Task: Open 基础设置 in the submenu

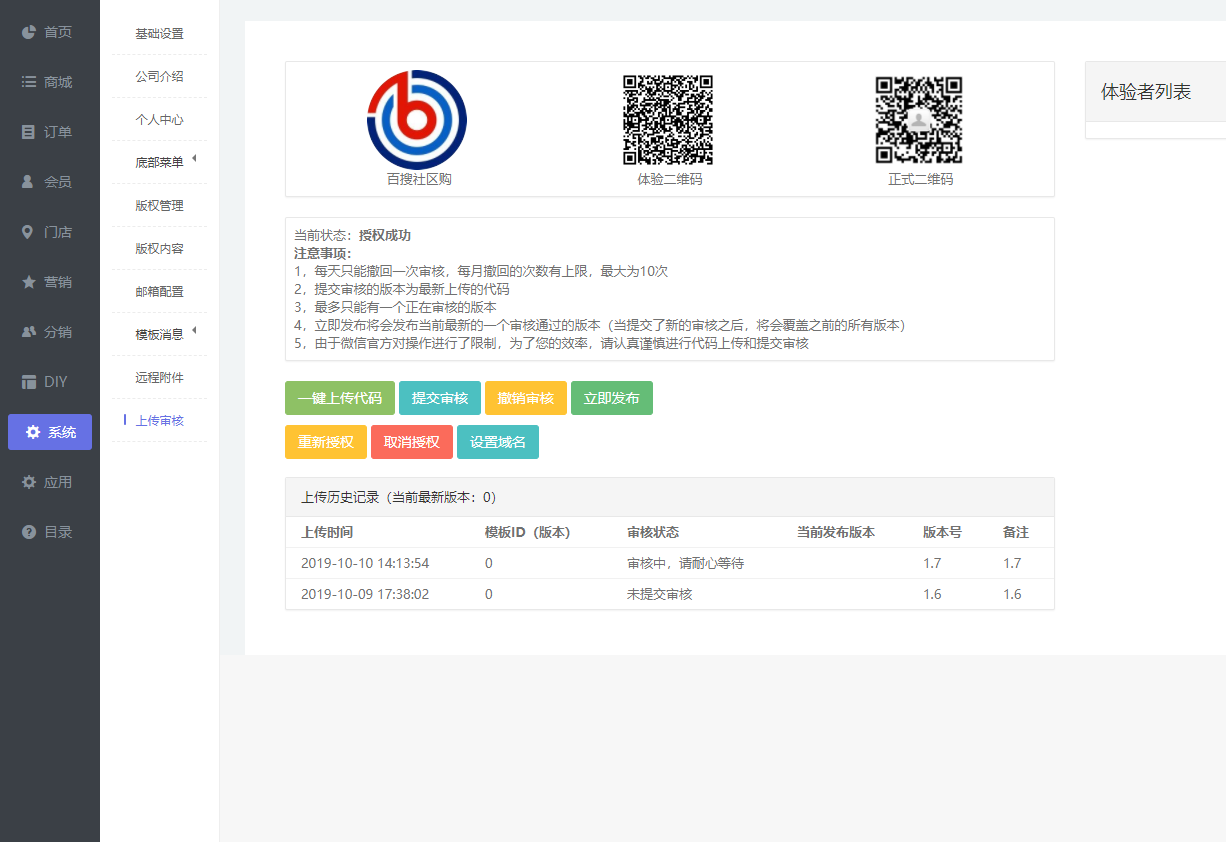Action: [160, 34]
